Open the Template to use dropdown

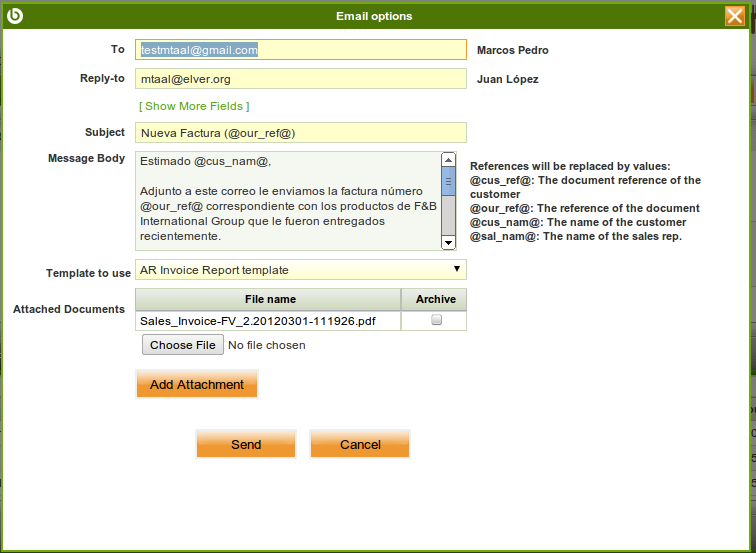[300, 270]
